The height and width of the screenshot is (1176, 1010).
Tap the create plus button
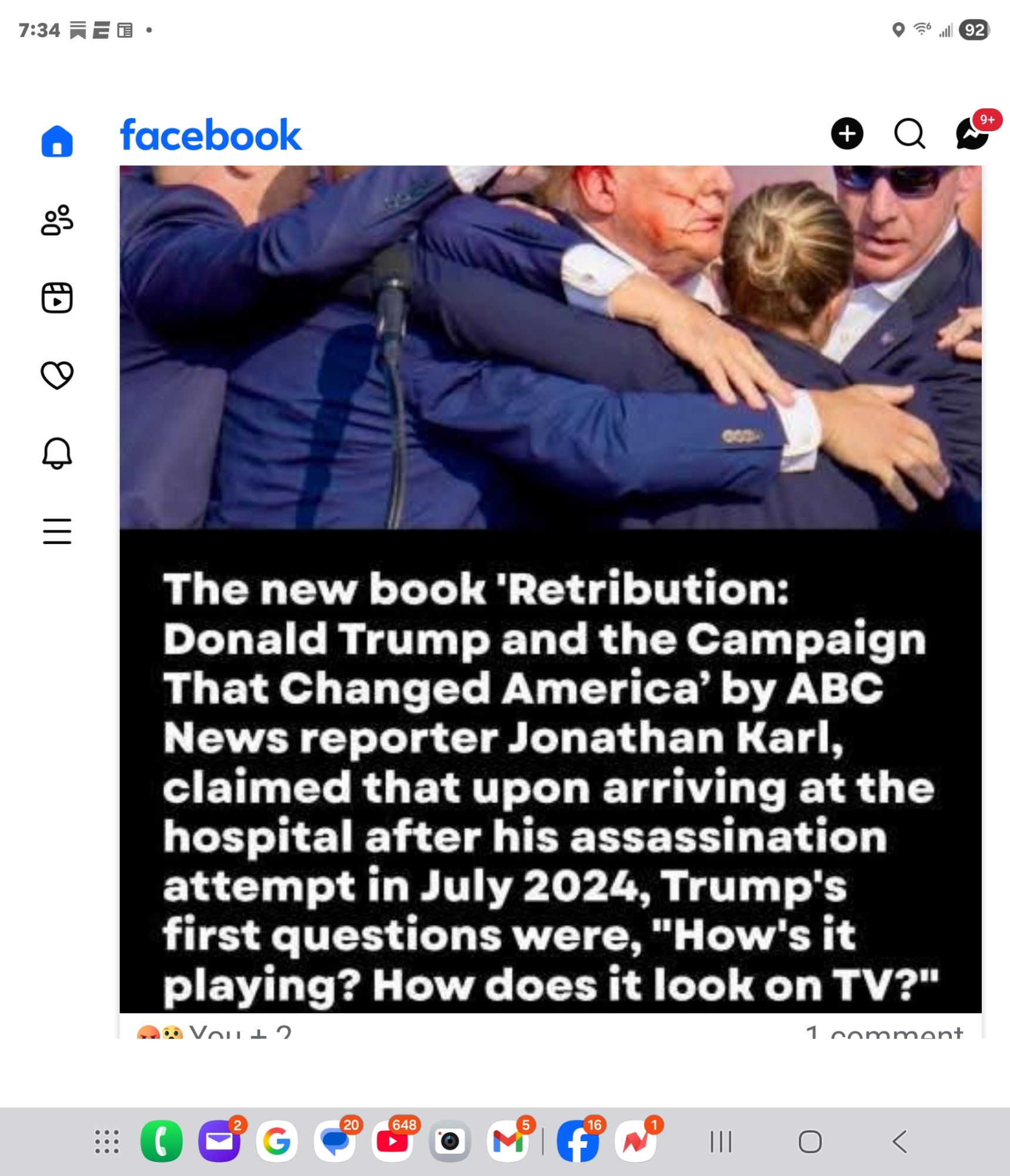847,134
